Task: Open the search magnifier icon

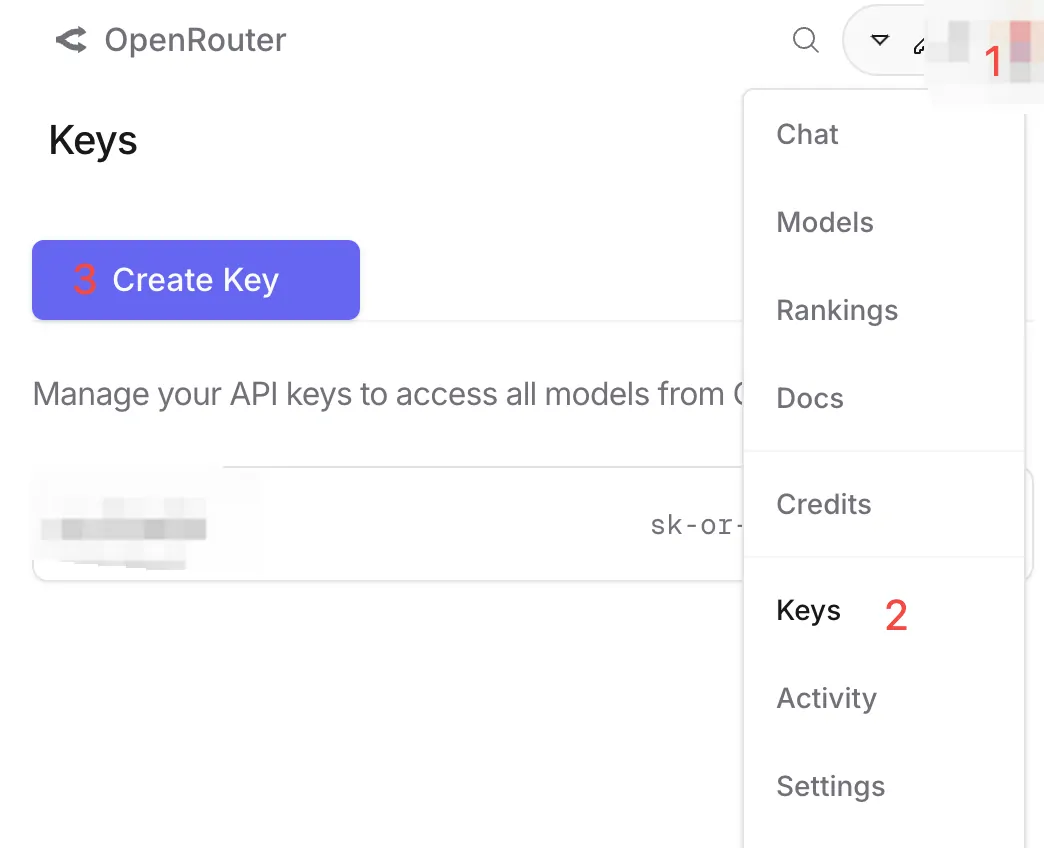Action: 806,40
